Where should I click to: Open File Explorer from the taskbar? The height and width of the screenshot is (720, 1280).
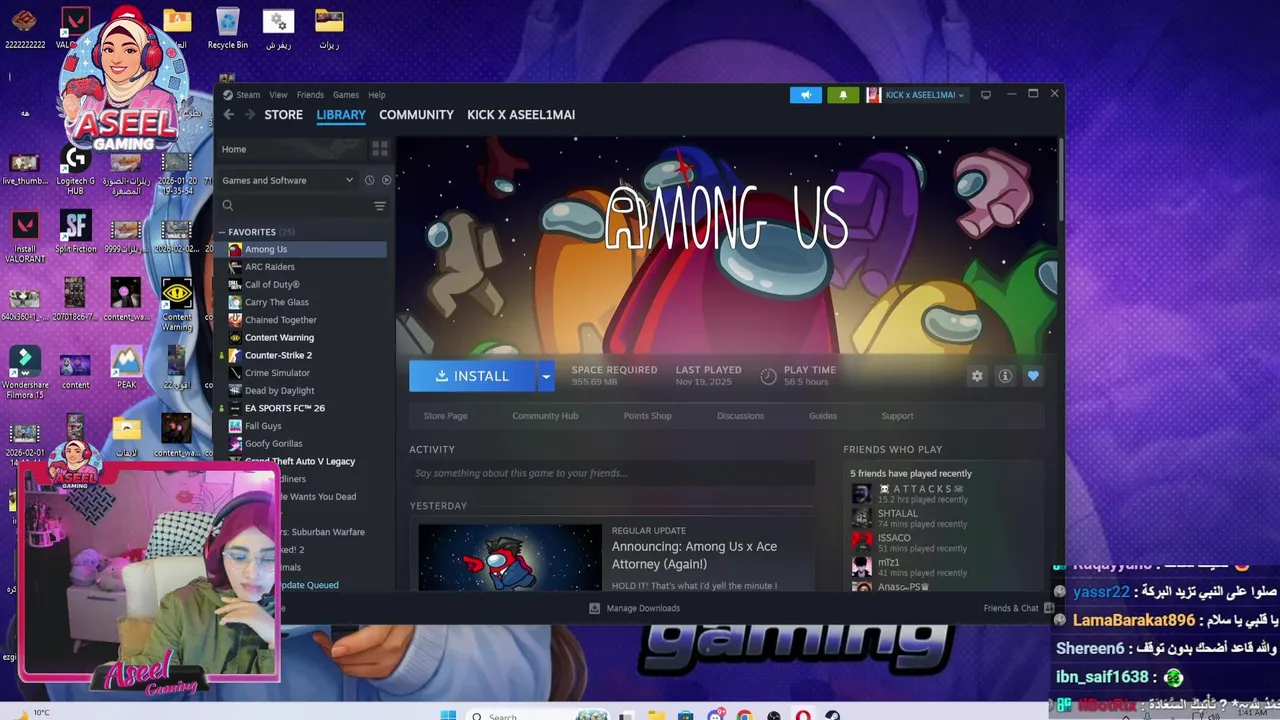pyautogui.click(x=656, y=715)
